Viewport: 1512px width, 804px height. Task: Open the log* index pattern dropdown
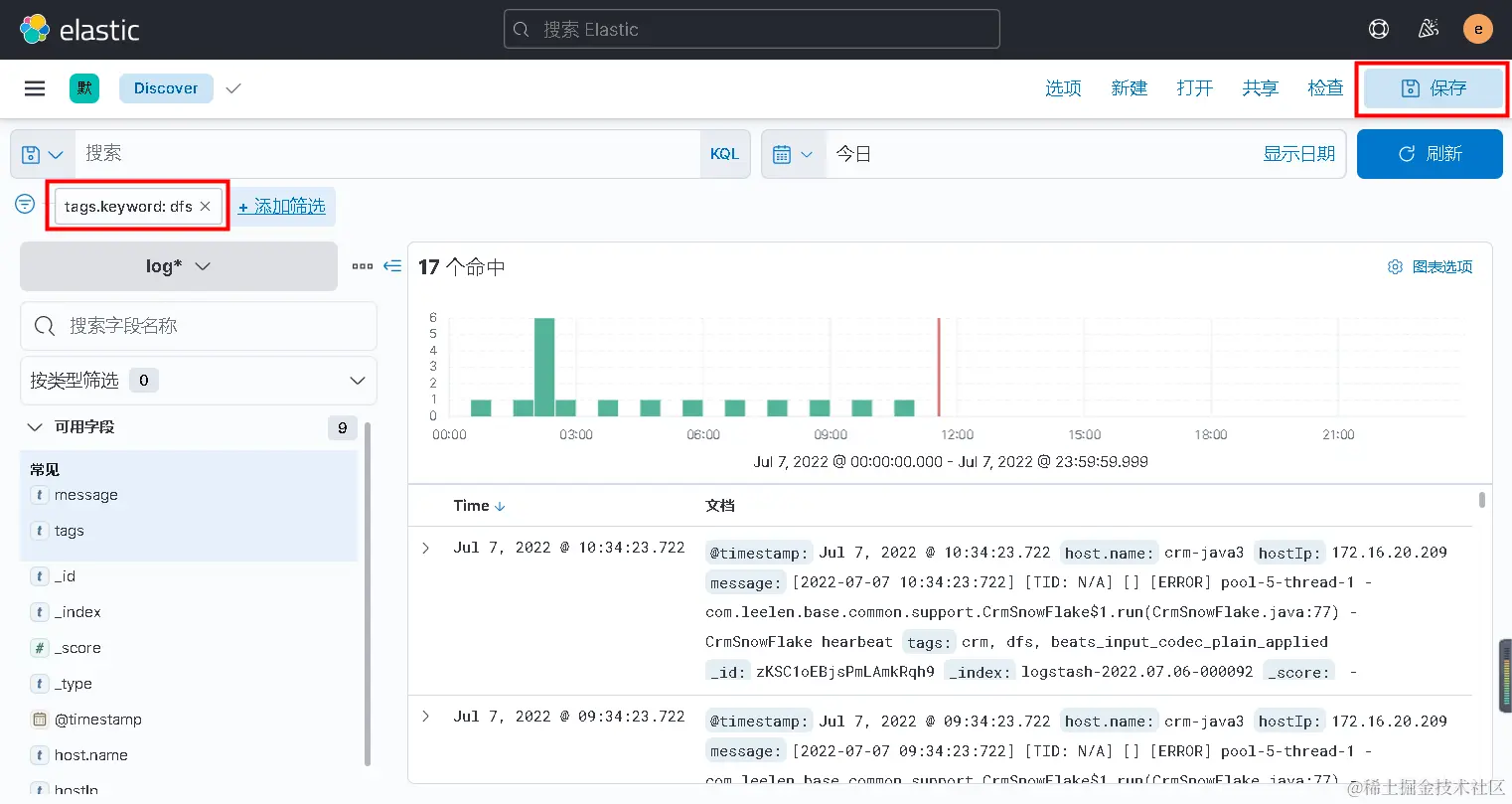click(x=179, y=266)
